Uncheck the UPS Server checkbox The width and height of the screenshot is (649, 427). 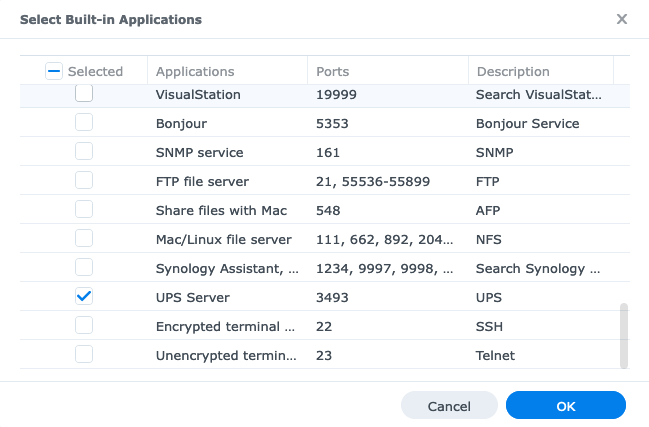84,297
